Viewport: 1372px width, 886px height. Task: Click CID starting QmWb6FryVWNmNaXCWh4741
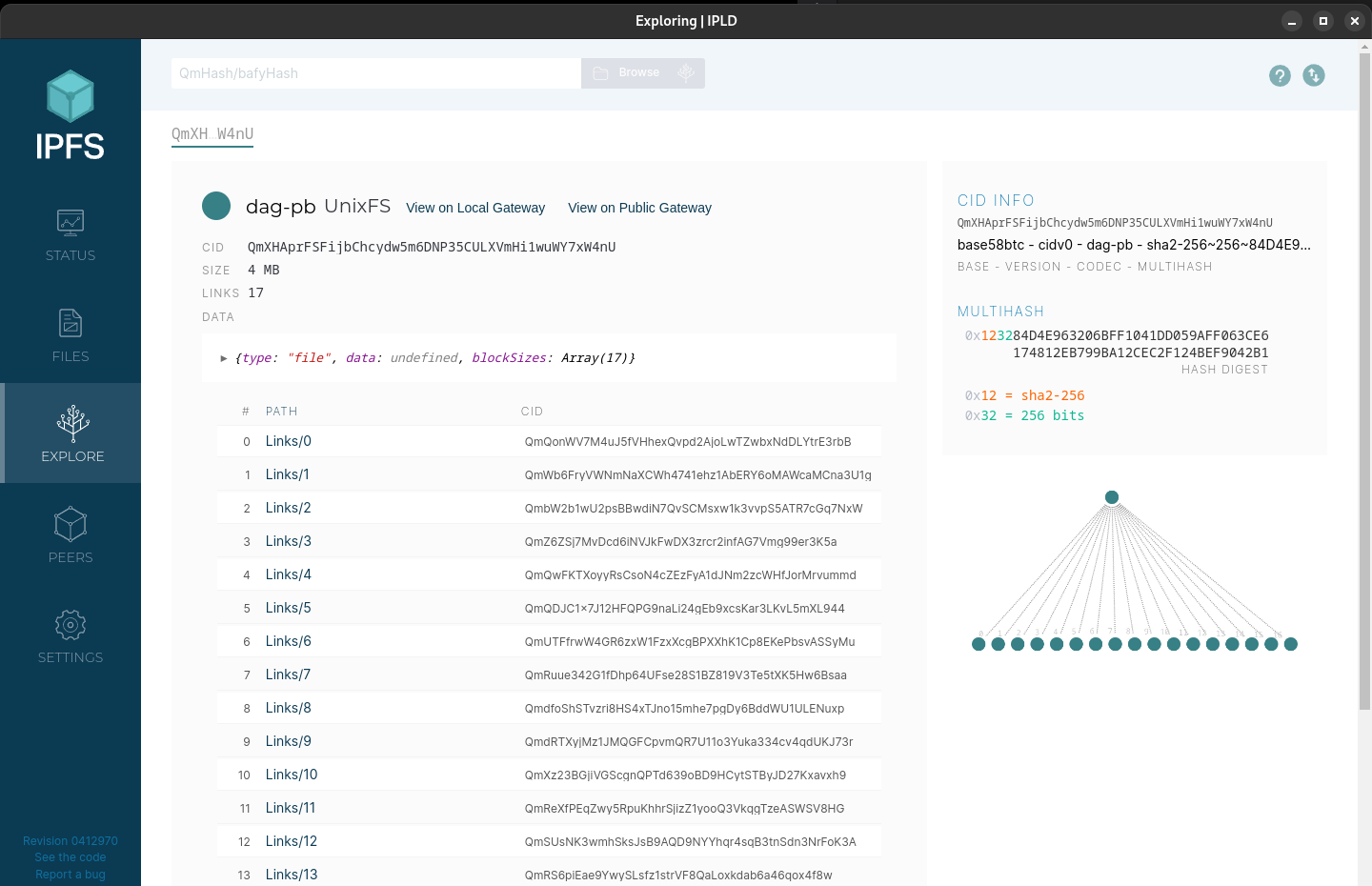698,475
